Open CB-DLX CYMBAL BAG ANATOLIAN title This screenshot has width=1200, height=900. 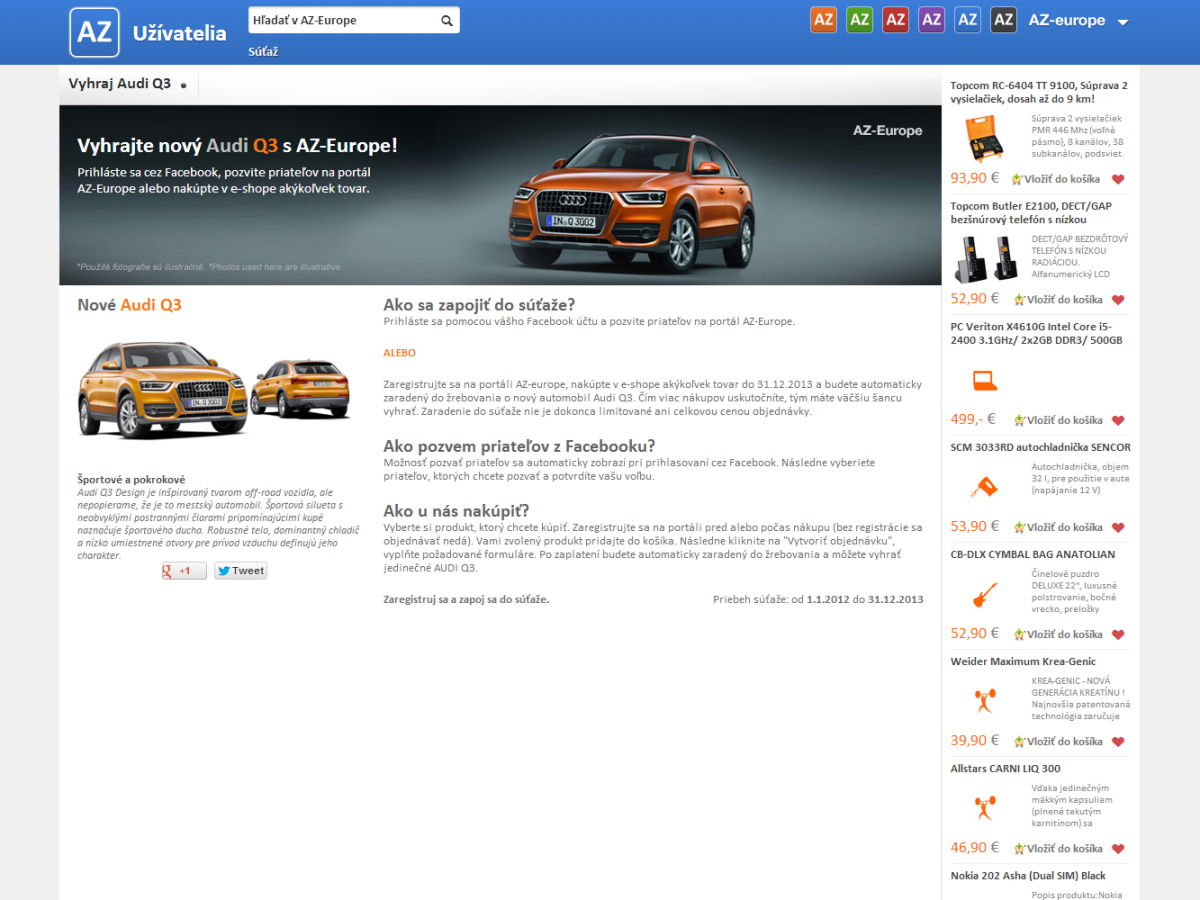tap(1033, 554)
